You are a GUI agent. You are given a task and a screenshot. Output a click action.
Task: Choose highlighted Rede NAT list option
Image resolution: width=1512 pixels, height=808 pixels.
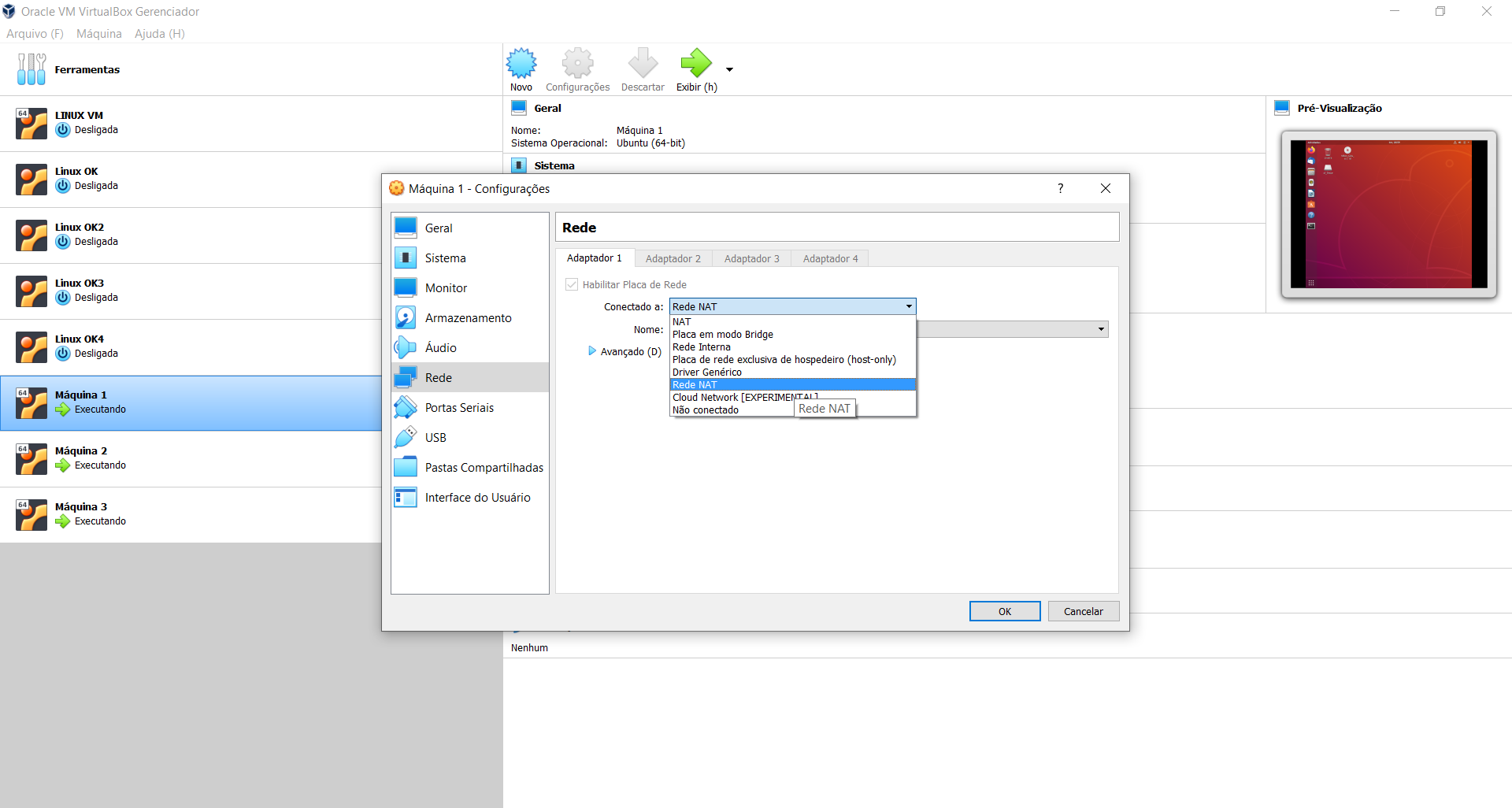[792, 384]
